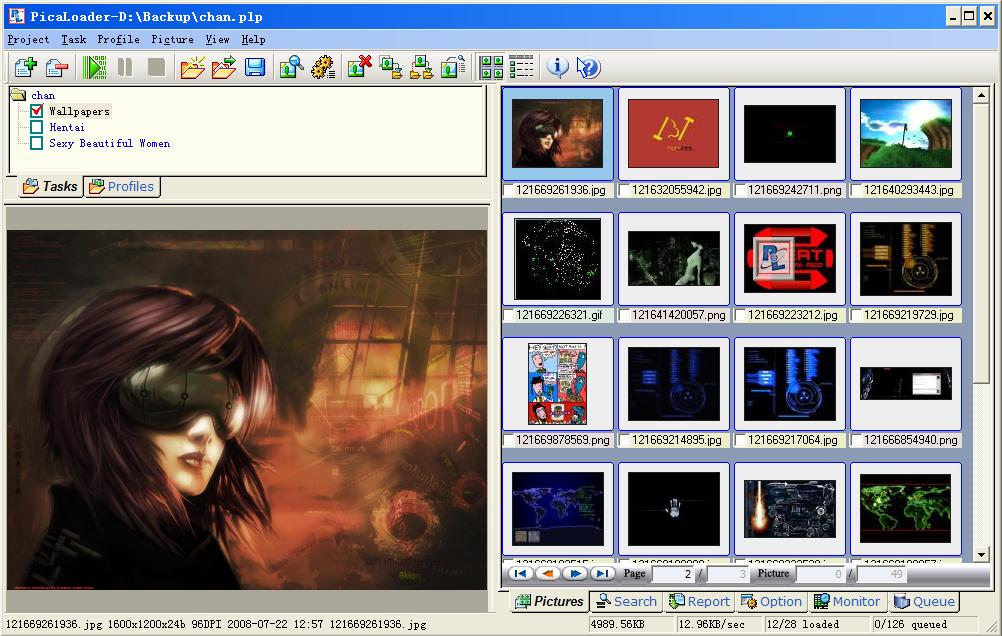
Task: Tick the checkbox for 121669223212.jpg
Action: [x=741, y=315]
